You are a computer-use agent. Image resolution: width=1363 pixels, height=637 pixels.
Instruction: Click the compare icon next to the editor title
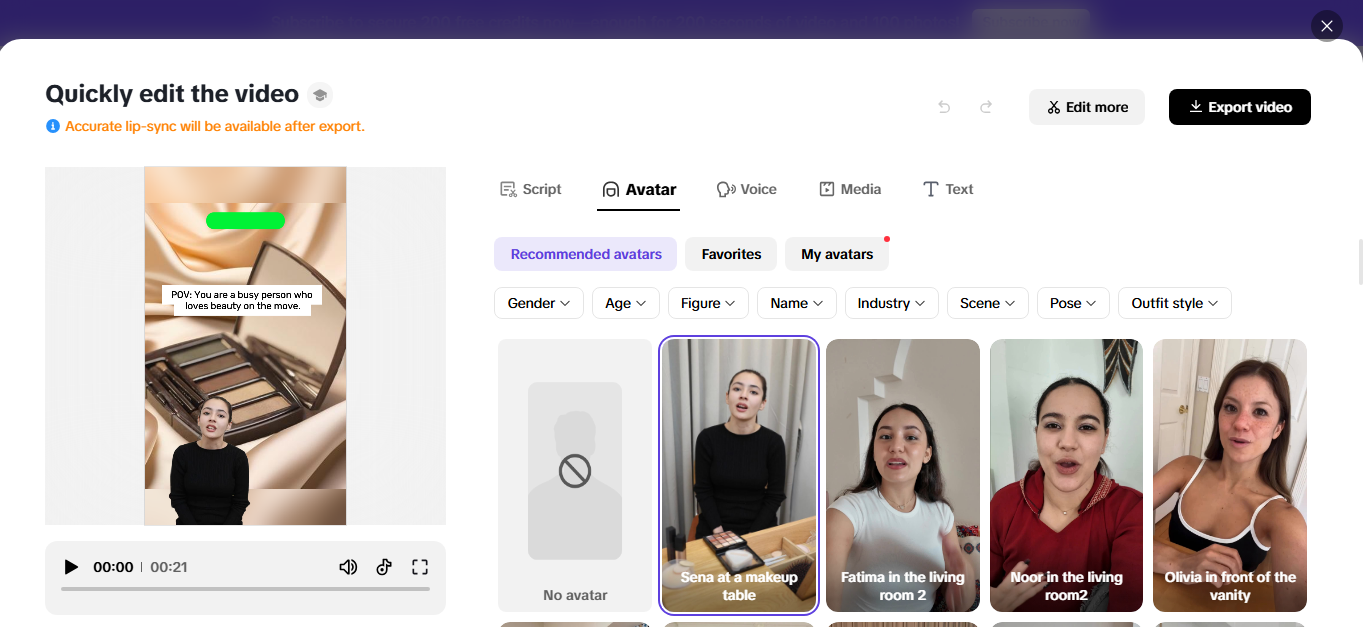pyautogui.click(x=319, y=94)
